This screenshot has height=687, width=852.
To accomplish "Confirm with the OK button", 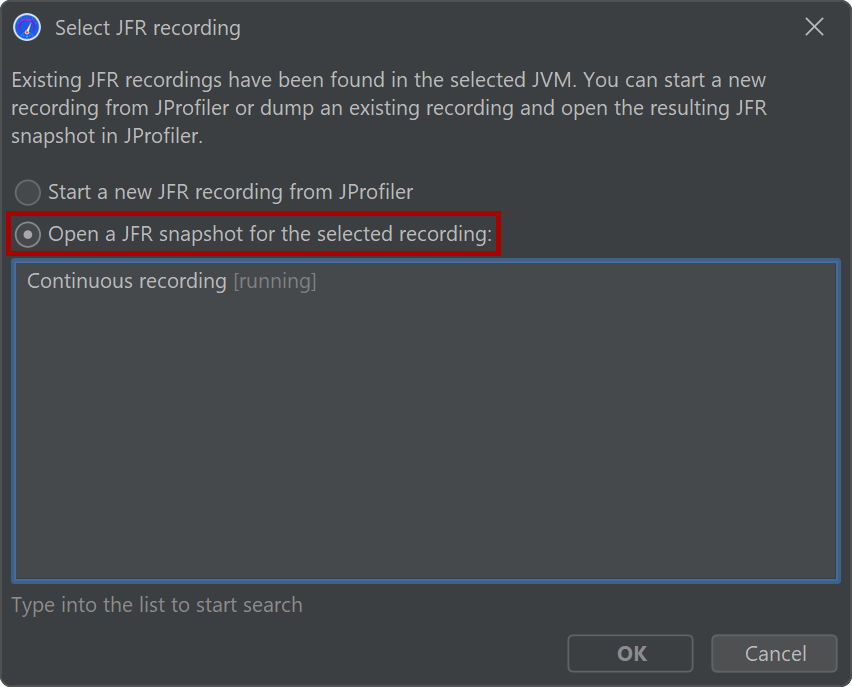I will (x=630, y=653).
